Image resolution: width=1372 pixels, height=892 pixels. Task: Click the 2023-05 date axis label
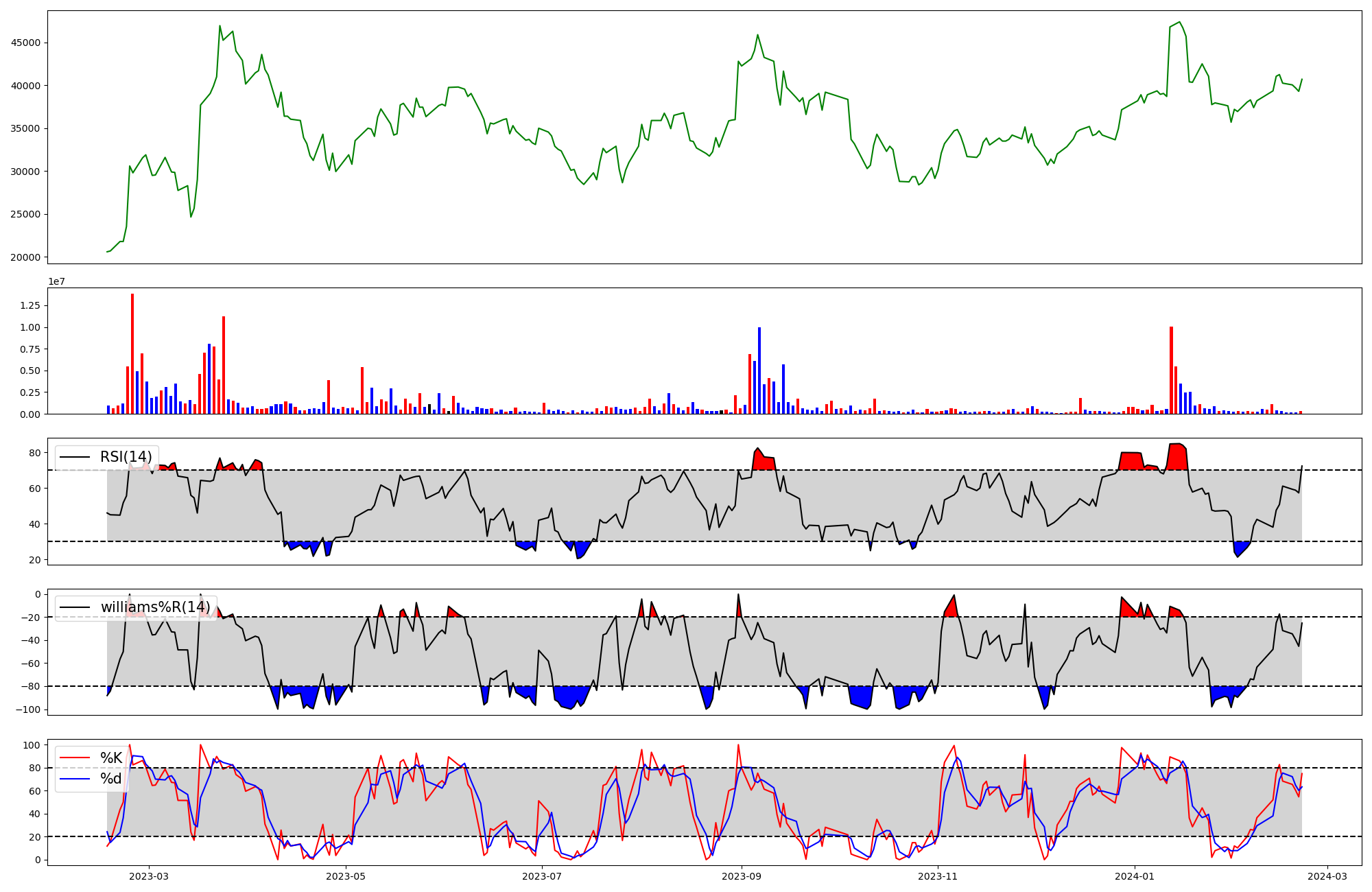[346, 876]
